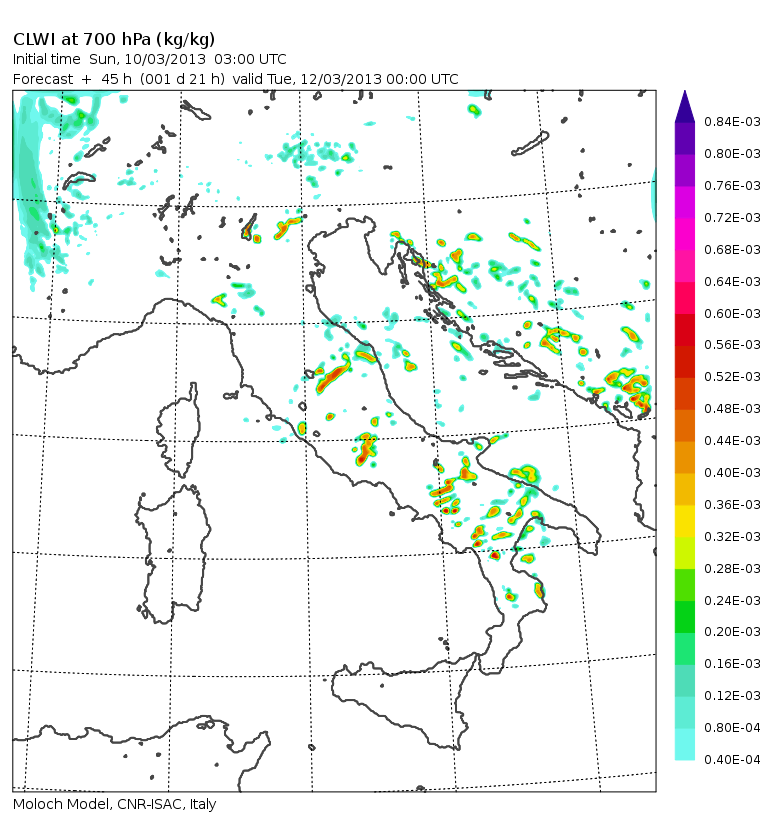The width and height of the screenshot is (760, 828).
Task: Click the 0.40E-04 legend label
Action: click(x=732, y=759)
